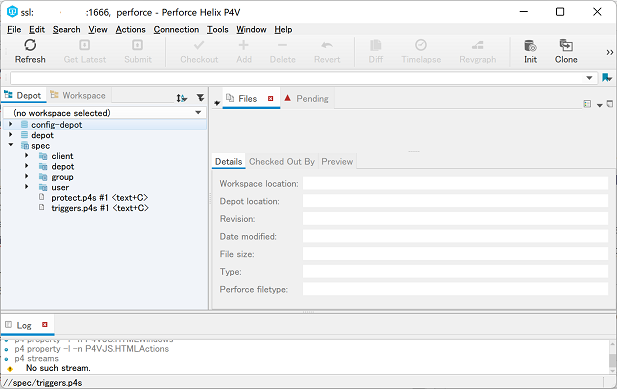Click the protect.p4s file icon
617x389 pixels.
tap(41, 197)
